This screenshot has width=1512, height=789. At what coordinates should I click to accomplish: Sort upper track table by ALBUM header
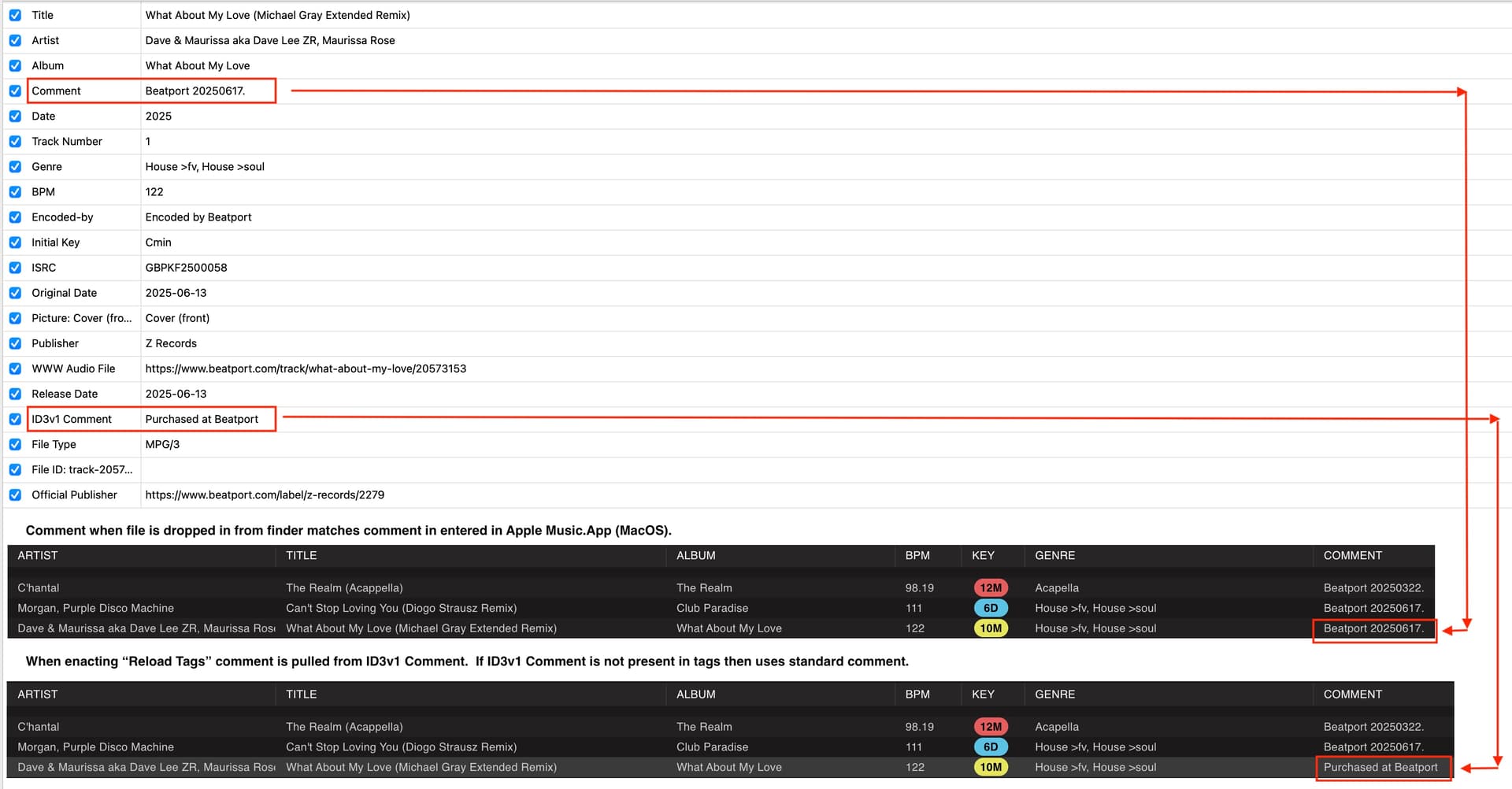[696, 555]
